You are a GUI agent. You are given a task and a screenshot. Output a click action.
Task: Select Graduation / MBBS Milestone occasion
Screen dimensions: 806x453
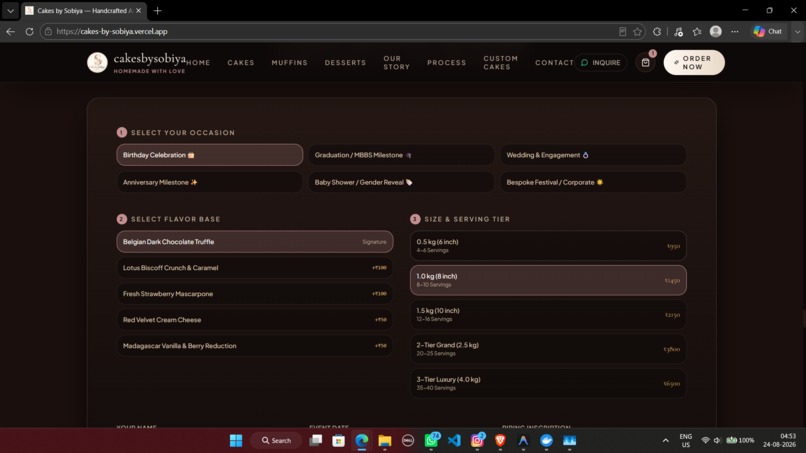(401, 155)
